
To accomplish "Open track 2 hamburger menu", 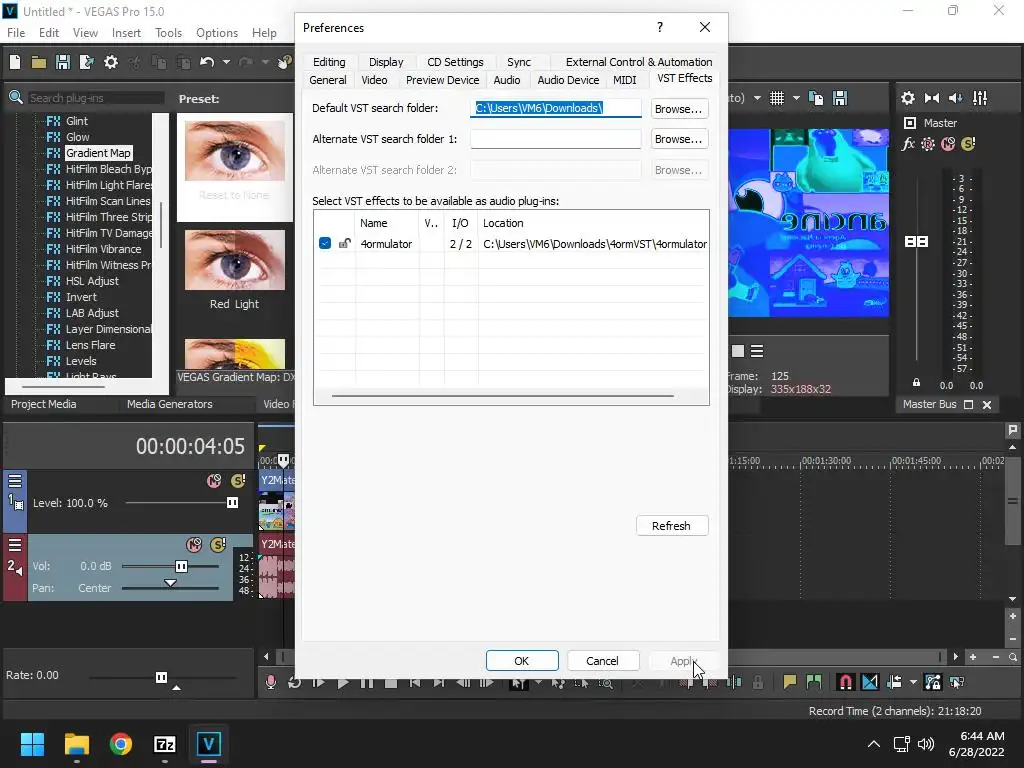I will click(x=15, y=545).
